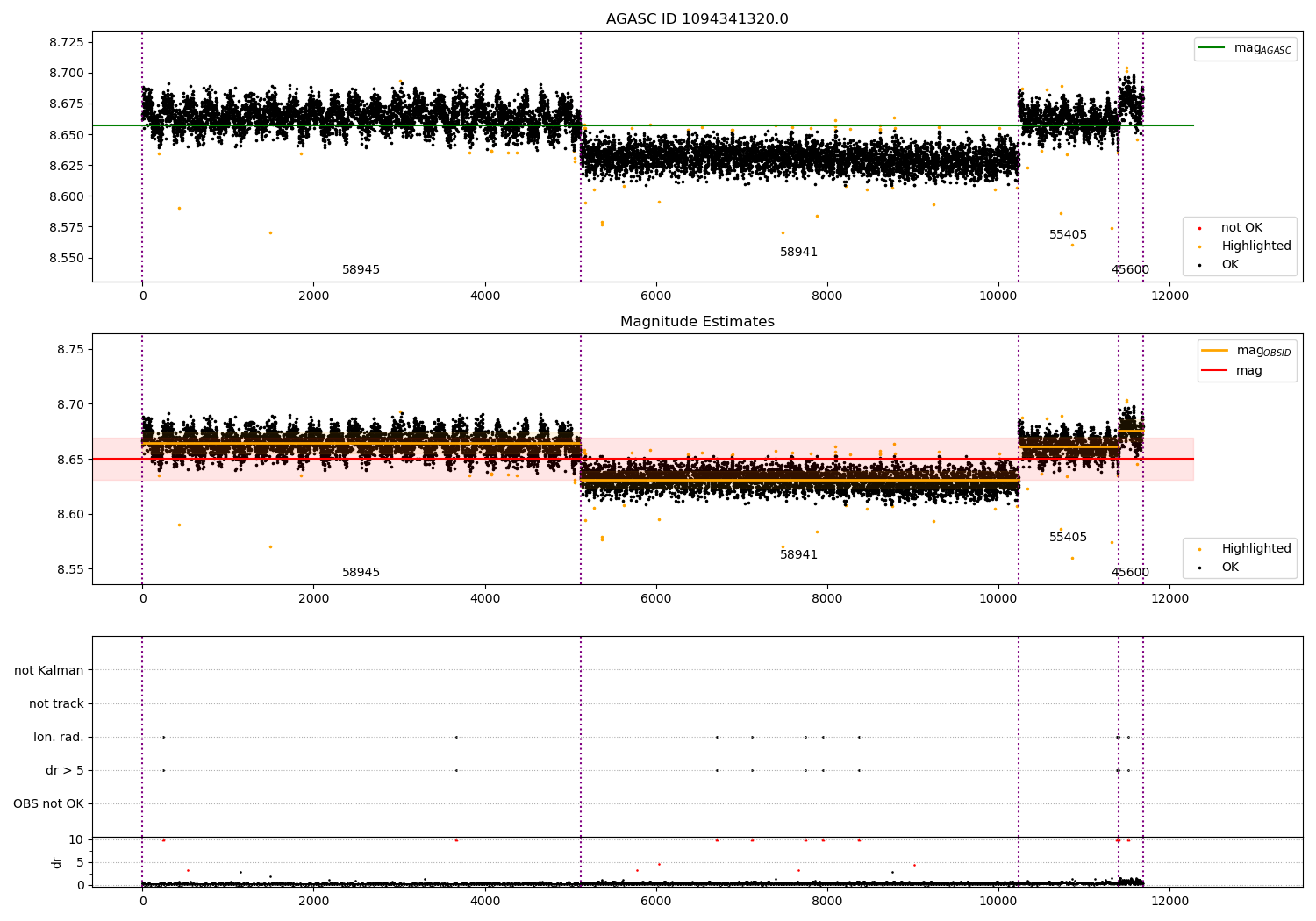
Task: Click the 8.625 y-axis tick label
Action: (67, 166)
